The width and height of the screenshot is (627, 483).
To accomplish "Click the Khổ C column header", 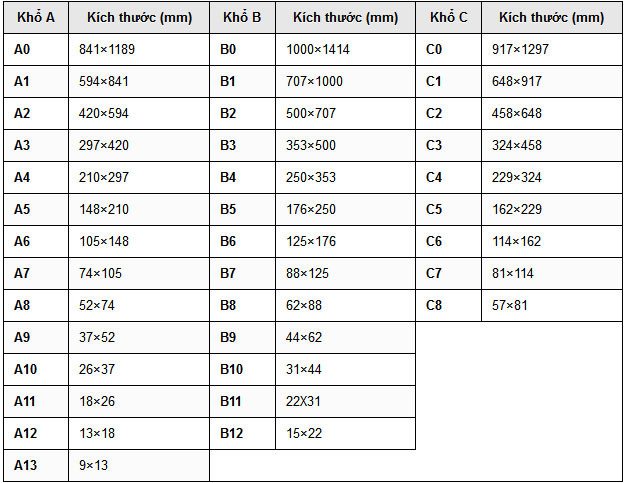I will (x=448, y=17).
